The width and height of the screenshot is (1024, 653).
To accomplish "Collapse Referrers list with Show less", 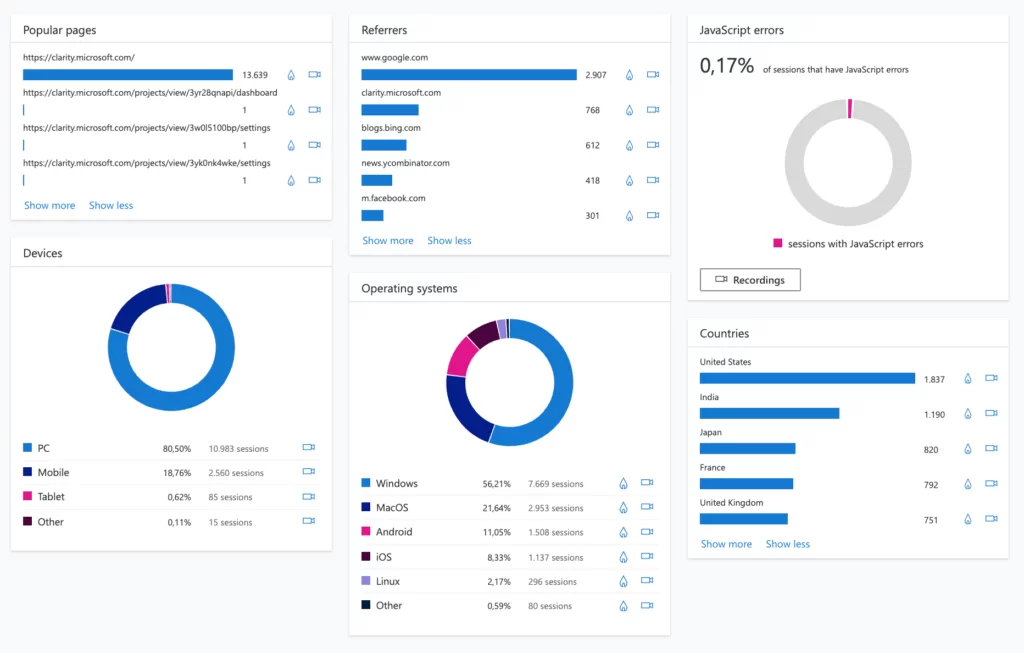I will pos(449,240).
